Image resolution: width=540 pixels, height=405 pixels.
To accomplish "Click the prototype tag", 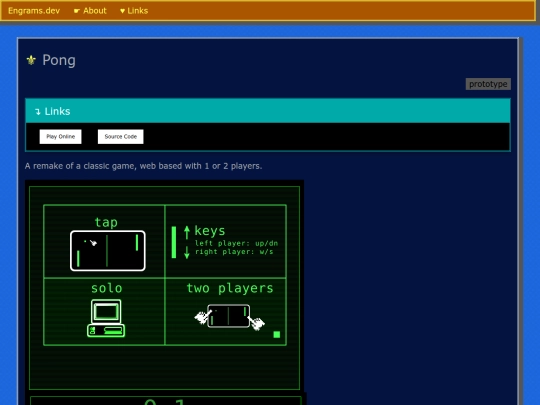I will (x=488, y=84).
